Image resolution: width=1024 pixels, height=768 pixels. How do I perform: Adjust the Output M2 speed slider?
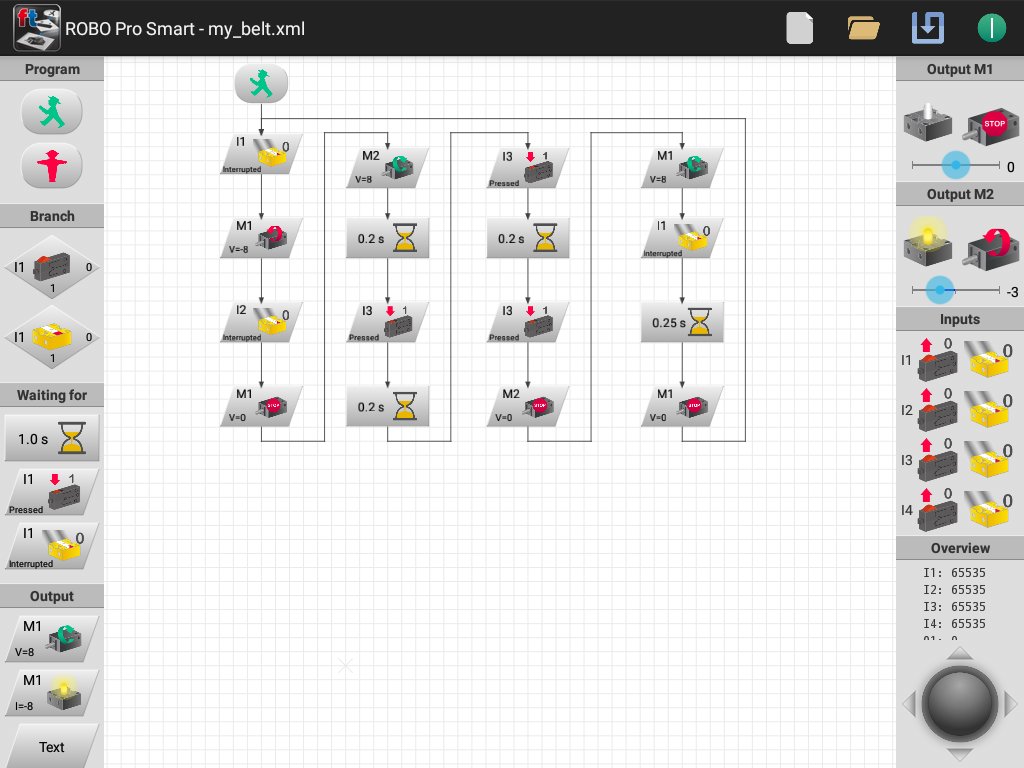941,288
